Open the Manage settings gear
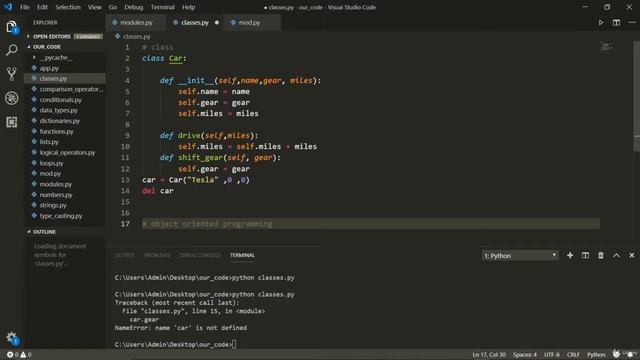The height and width of the screenshot is (360, 640). tap(11, 338)
